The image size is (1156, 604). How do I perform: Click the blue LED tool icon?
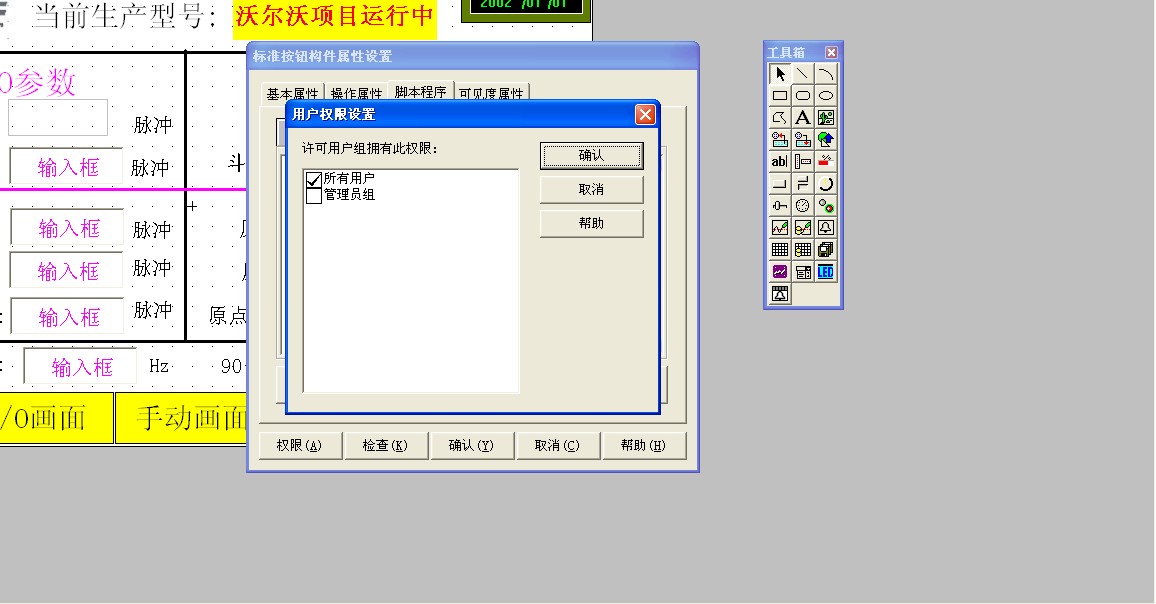tap(825, 272)
